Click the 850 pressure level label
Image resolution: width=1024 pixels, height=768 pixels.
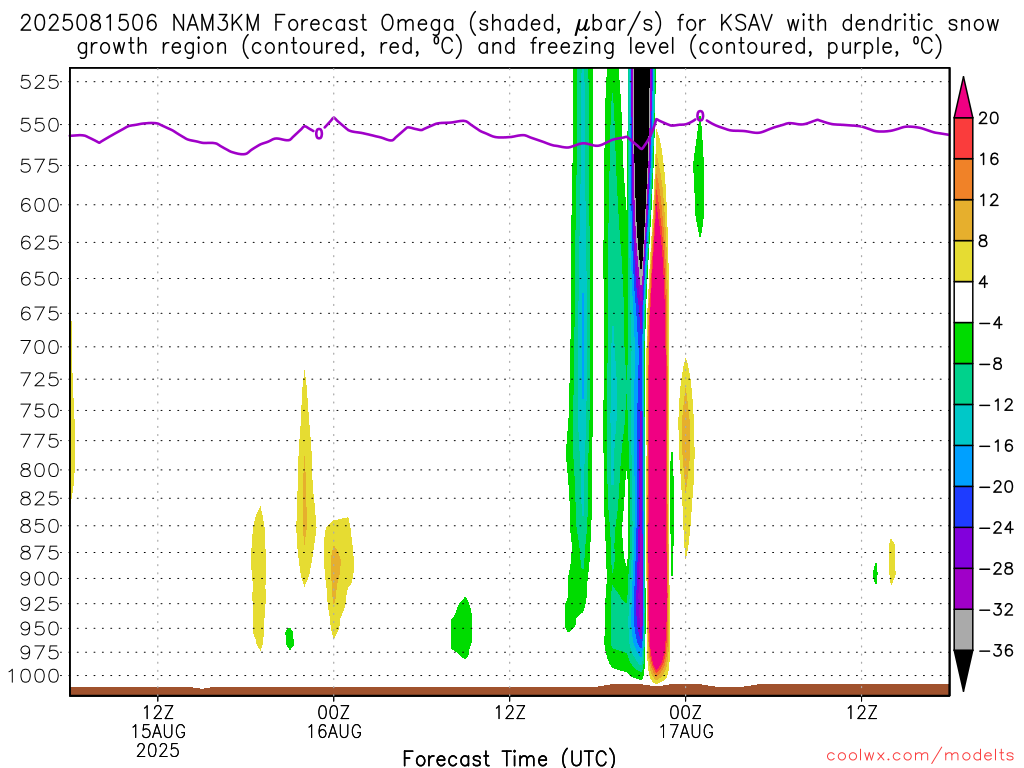tap(39, 526)
